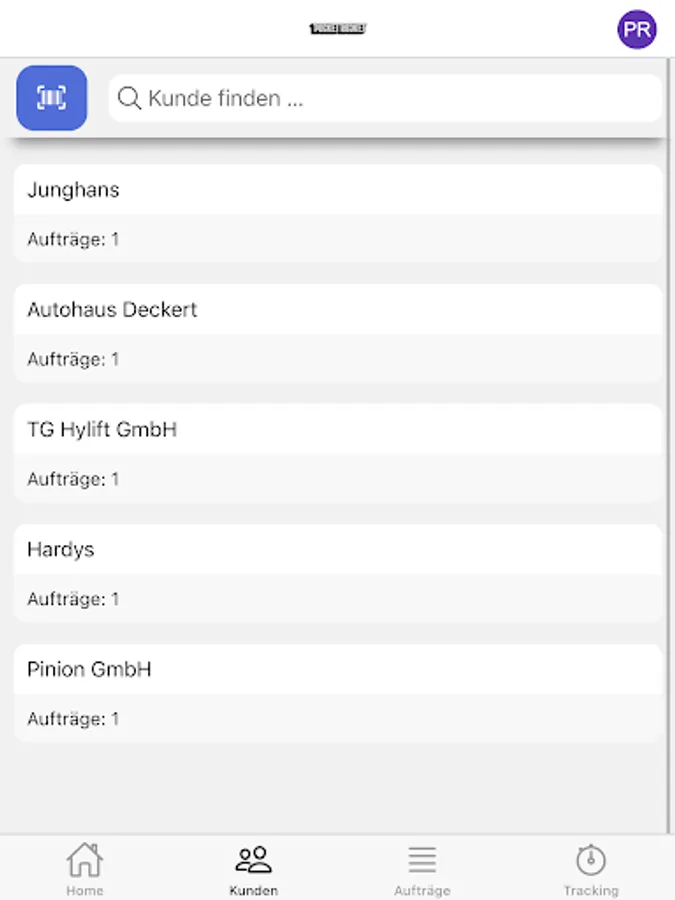View Aufträge count under Hardys
The image size is (675, 900).
point(73,599)
